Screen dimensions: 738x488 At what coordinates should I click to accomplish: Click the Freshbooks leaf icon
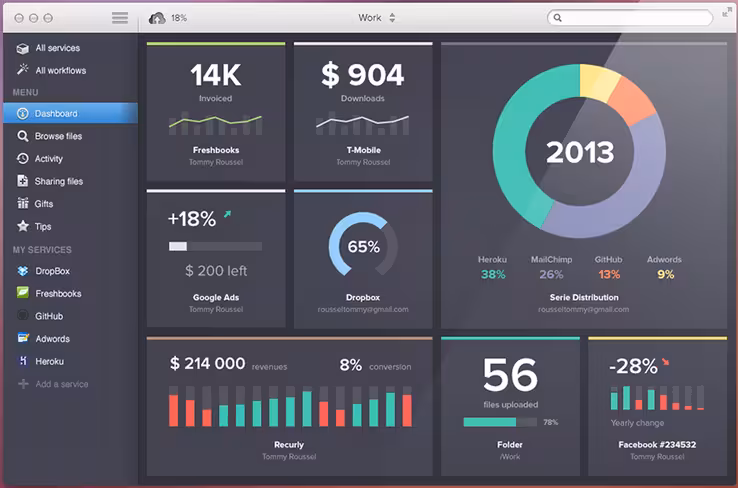point(23,293)
